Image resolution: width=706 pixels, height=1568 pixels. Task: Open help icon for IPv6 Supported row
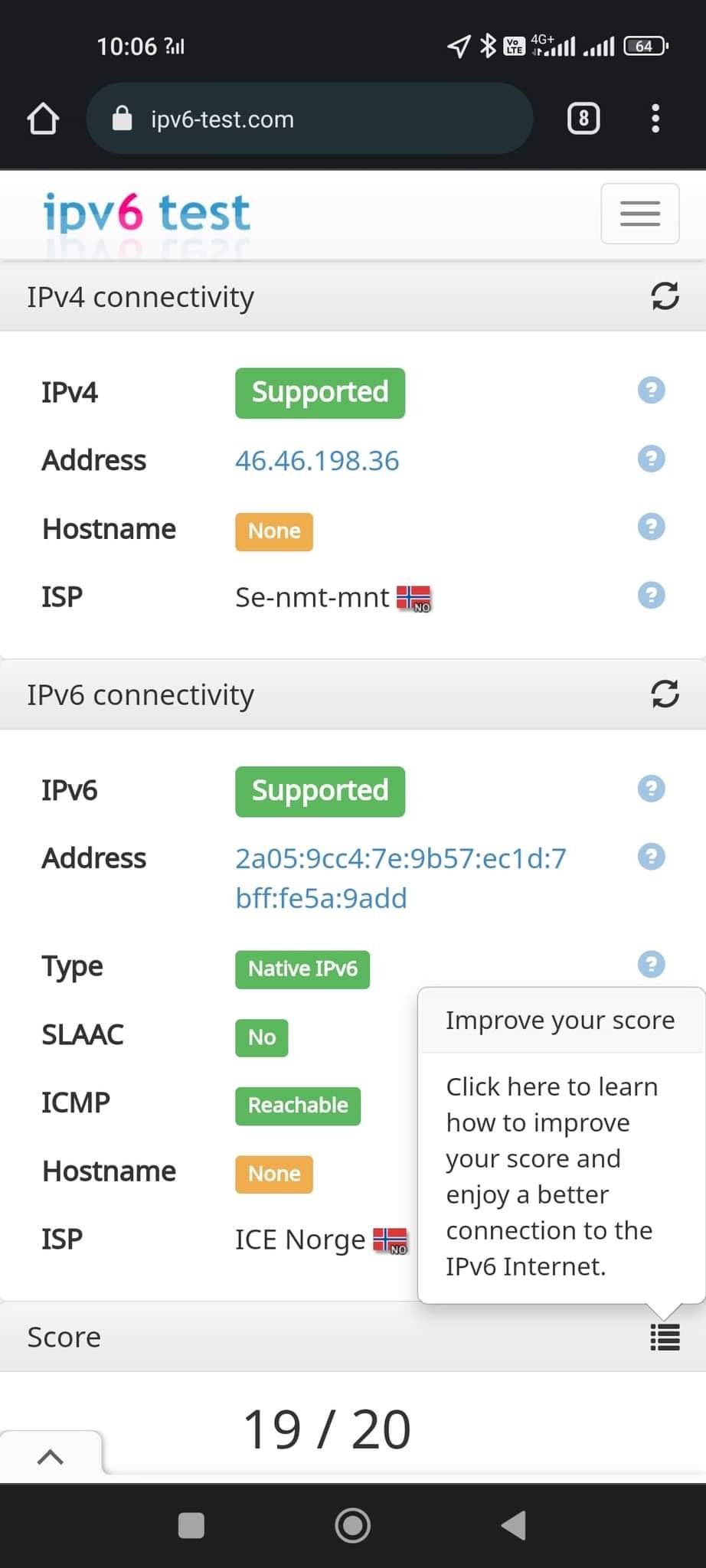pos(652,789)
